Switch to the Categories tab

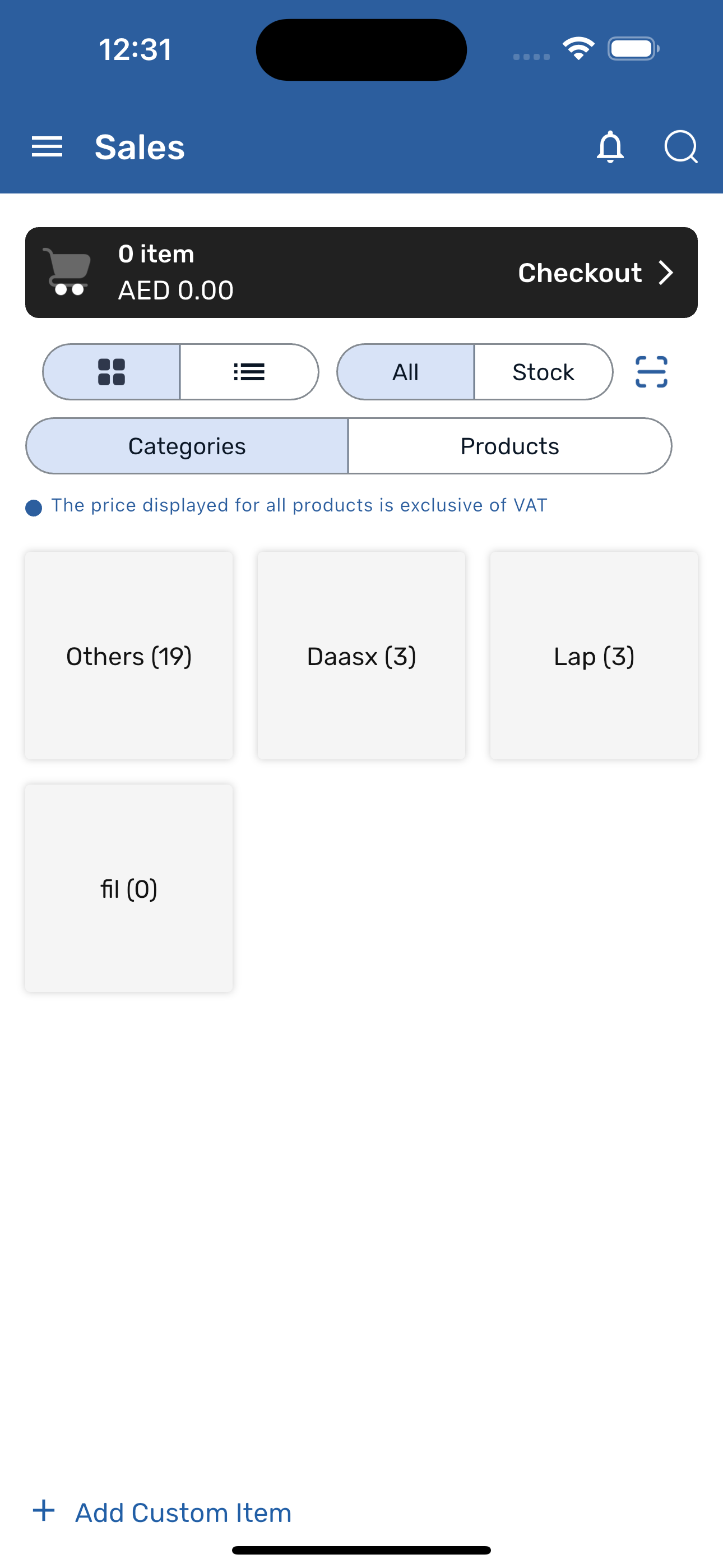(x=187, y=446)
